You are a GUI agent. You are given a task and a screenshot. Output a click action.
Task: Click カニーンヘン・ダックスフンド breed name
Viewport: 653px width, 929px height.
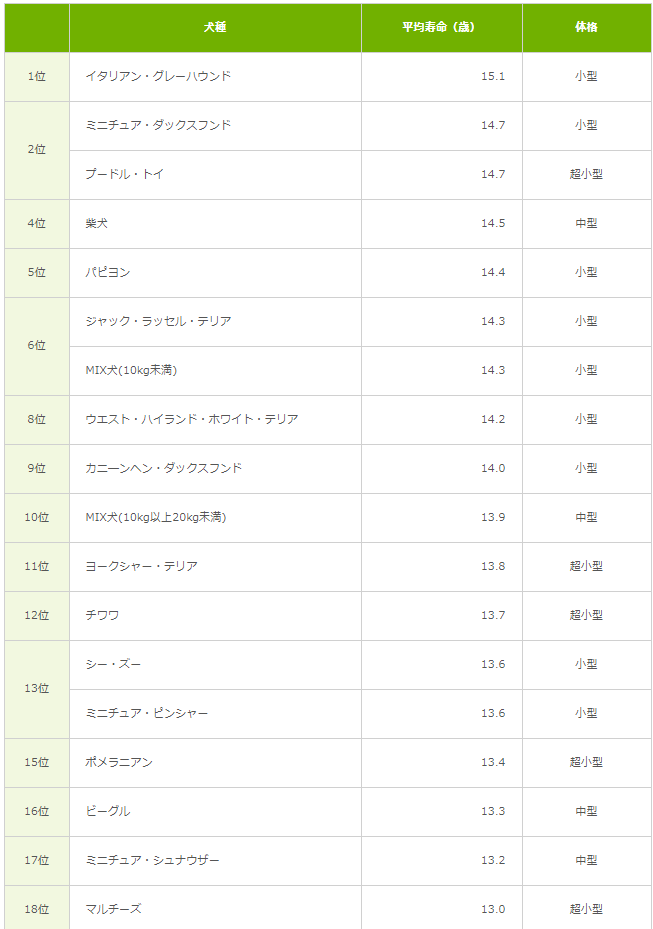click(164, 468)
